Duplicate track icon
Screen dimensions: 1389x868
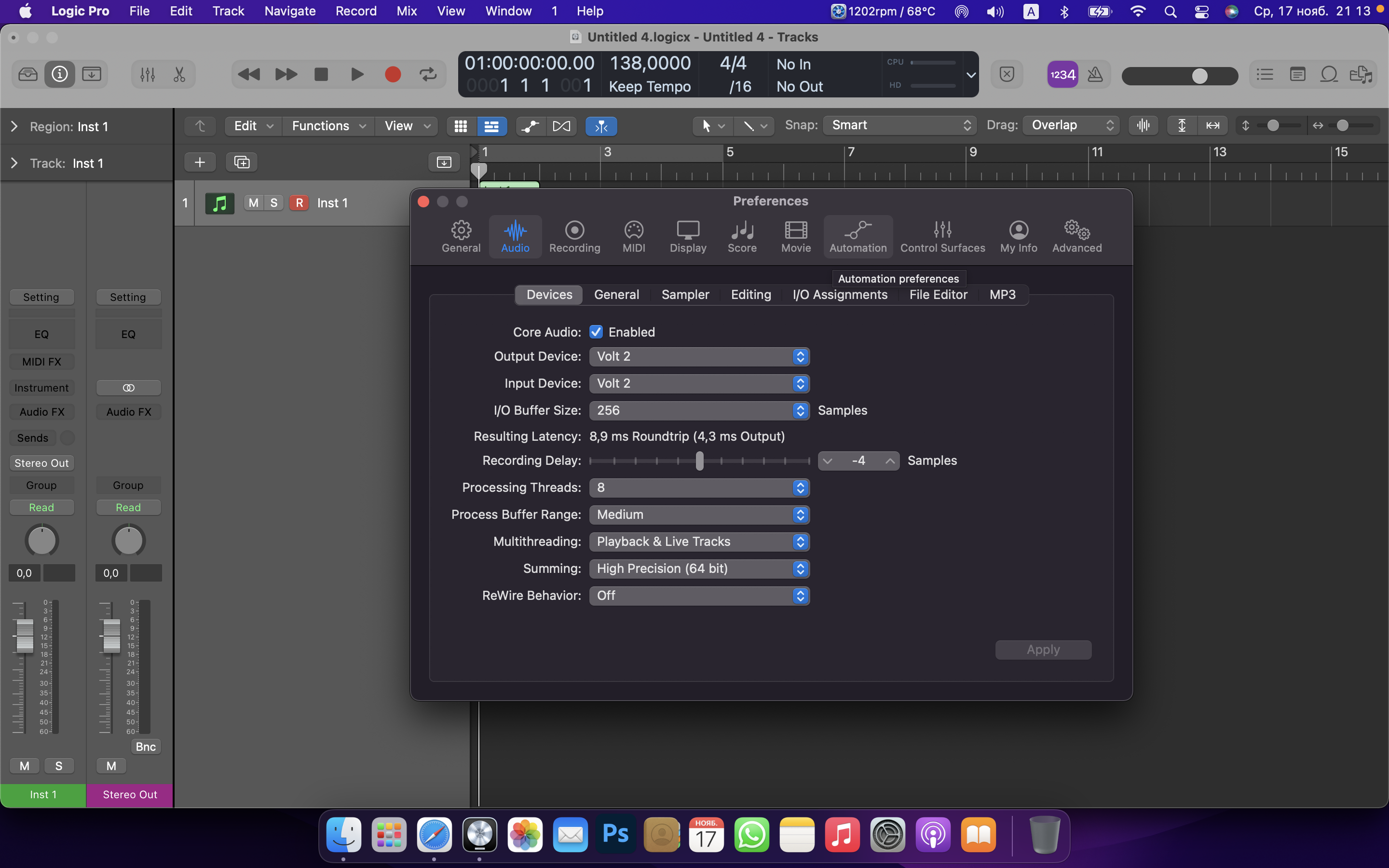click(242, 163)
